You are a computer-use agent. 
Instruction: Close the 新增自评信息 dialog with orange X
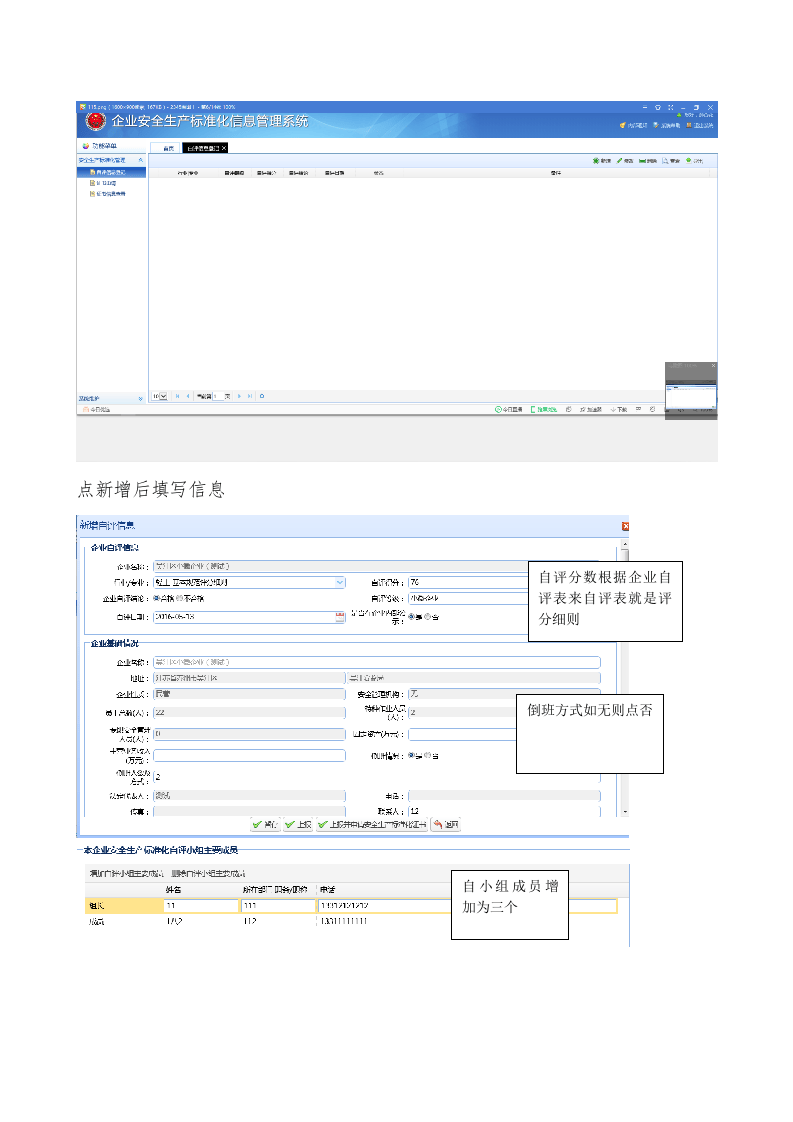point(625,526)
